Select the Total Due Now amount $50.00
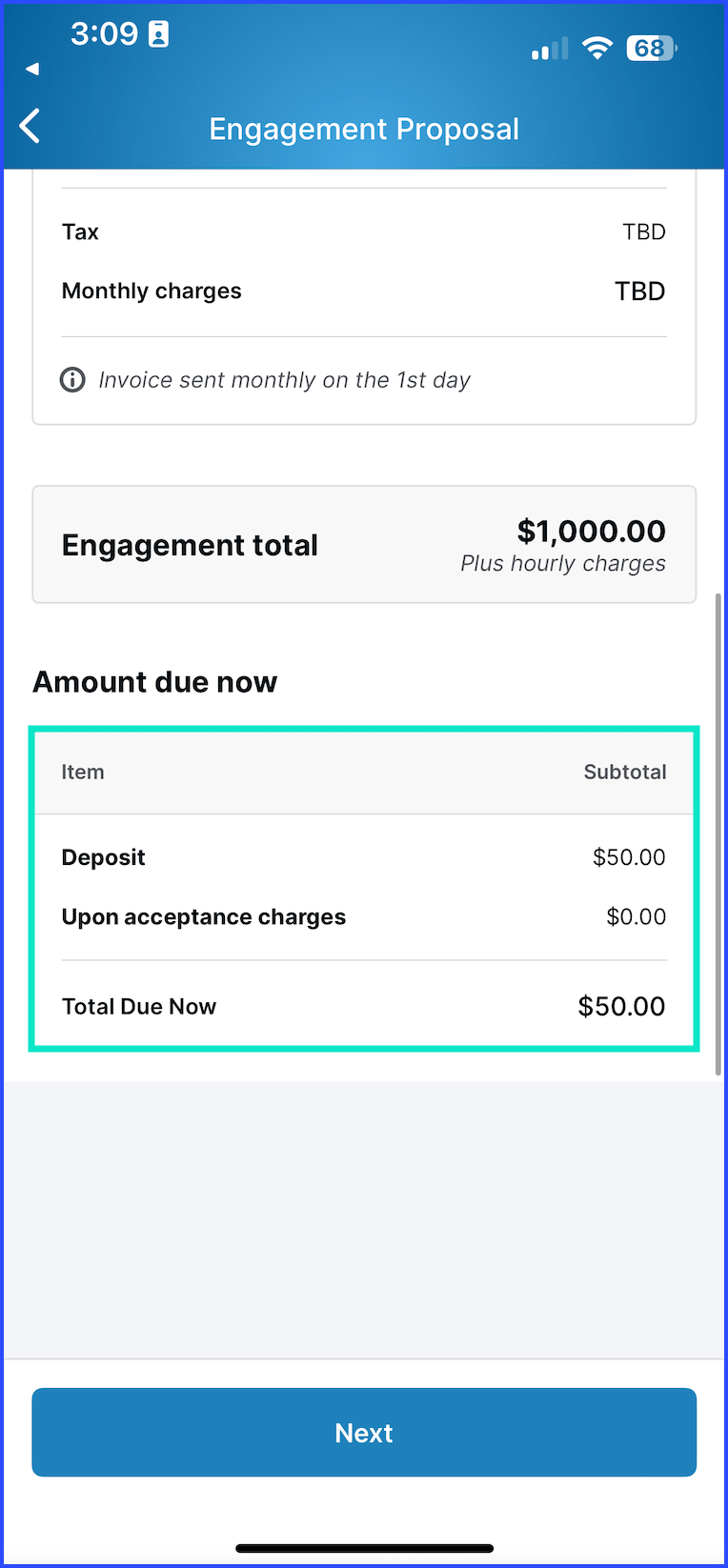The height and width of the screenshot is (1568, 728). pyautogui.click(x=621, y=1006)
